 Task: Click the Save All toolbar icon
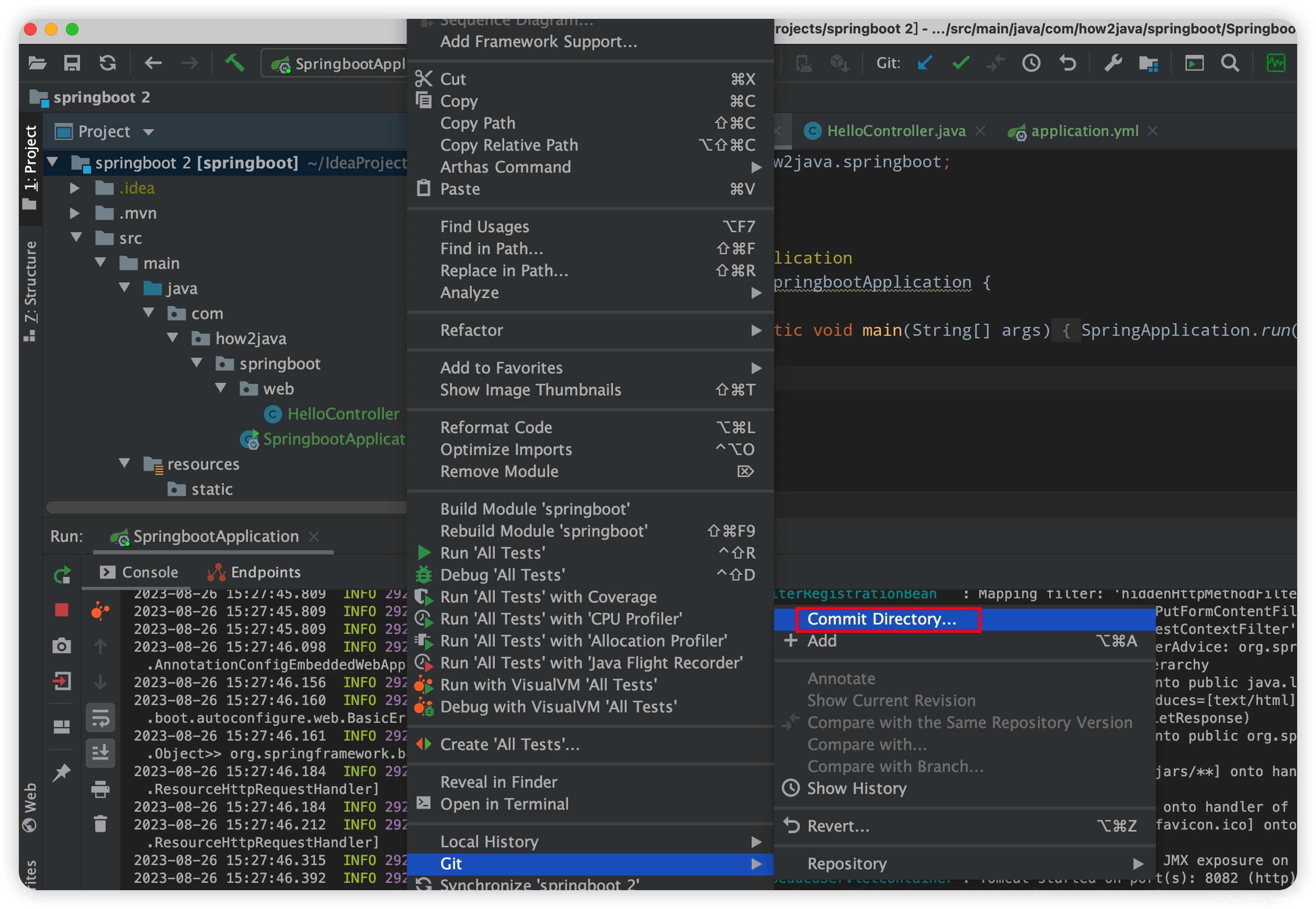click(x=72, y=63)
